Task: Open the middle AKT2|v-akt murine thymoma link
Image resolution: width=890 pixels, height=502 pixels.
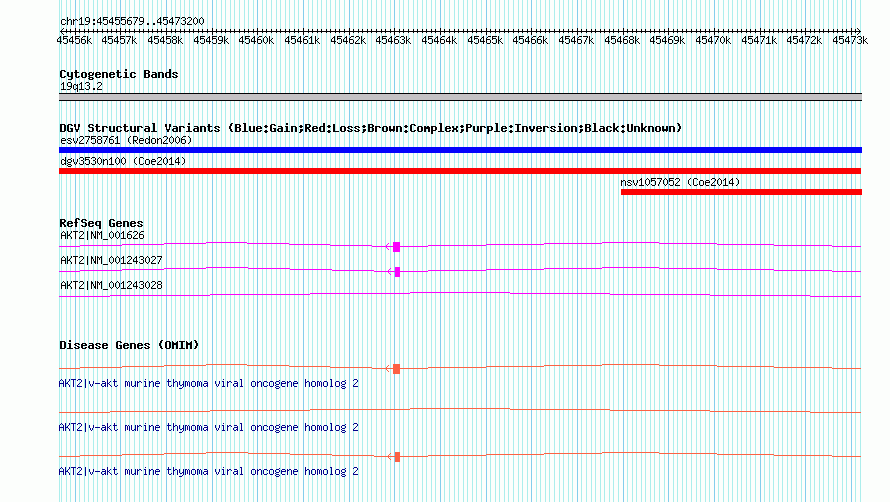Action: point(208,428)
